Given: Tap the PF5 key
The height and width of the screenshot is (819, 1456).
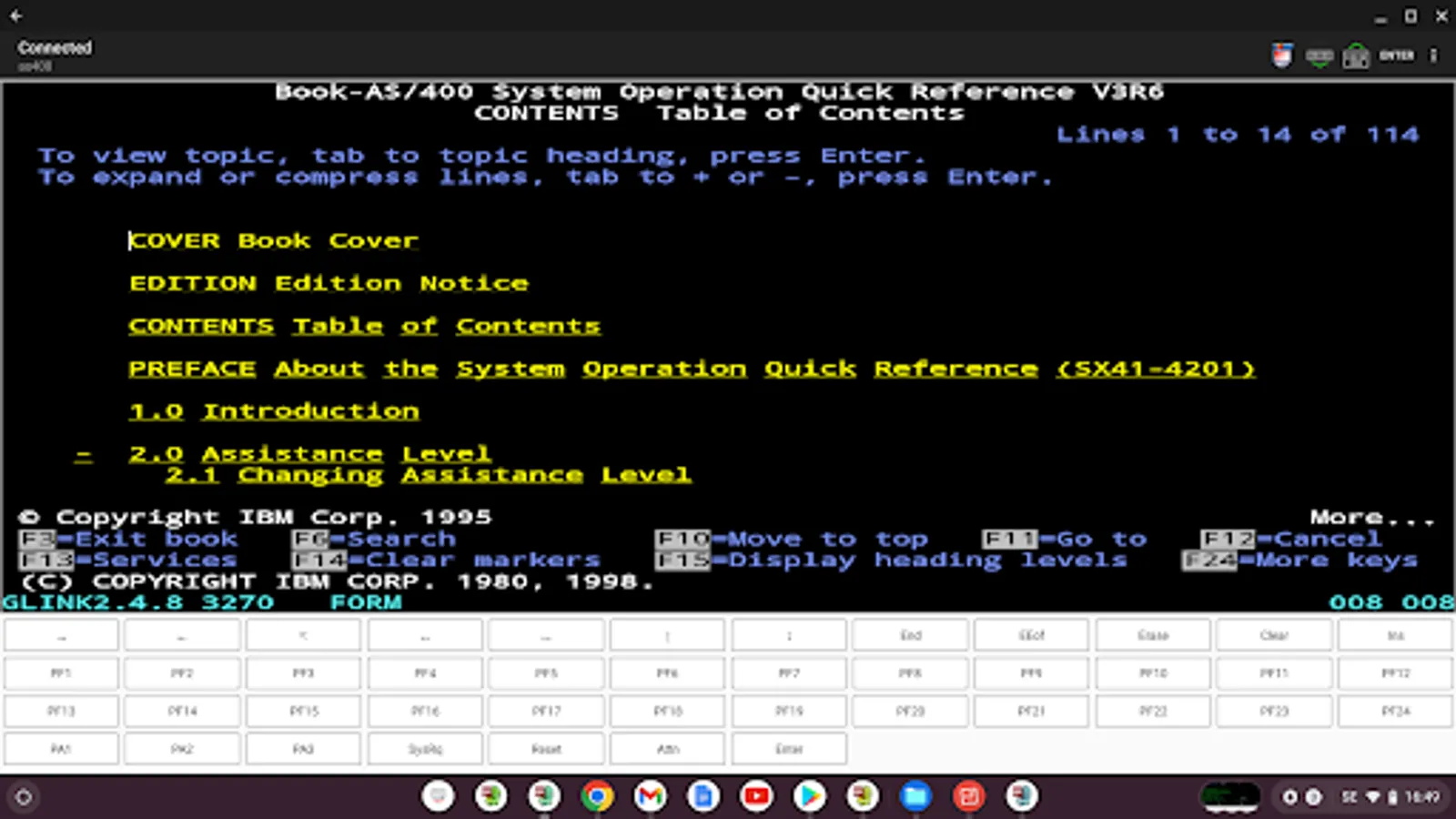Looking at the screenshot, I should (546, 673).
